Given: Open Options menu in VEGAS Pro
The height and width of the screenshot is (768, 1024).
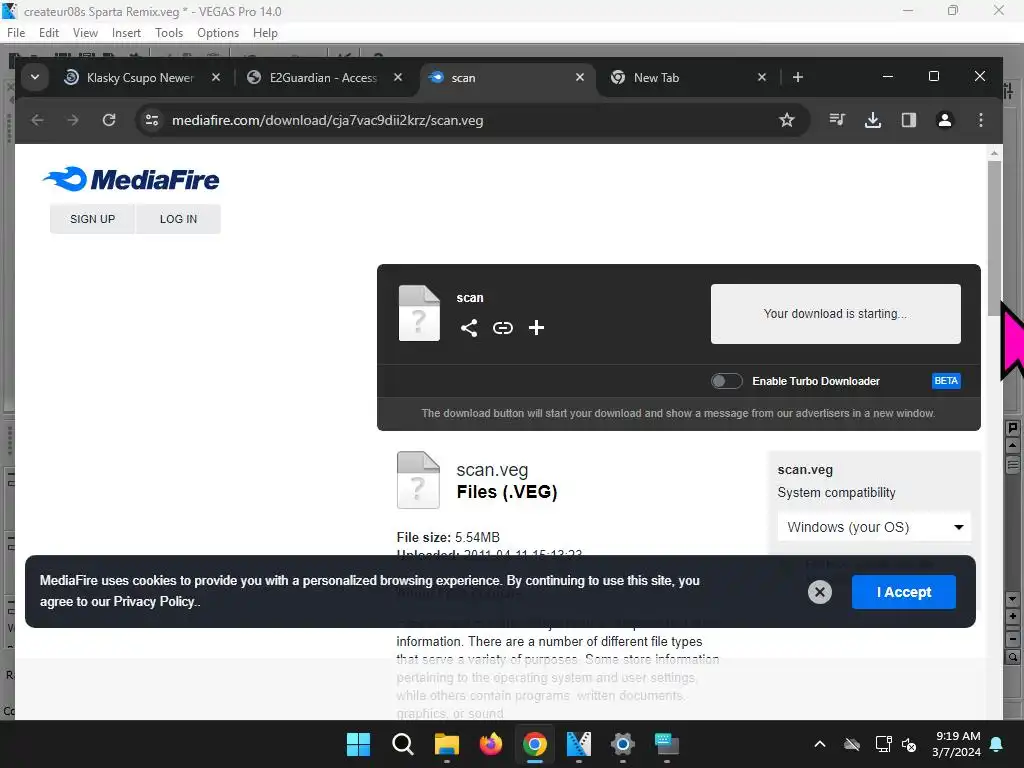Looking at the screenshot, I should (217, 33).
